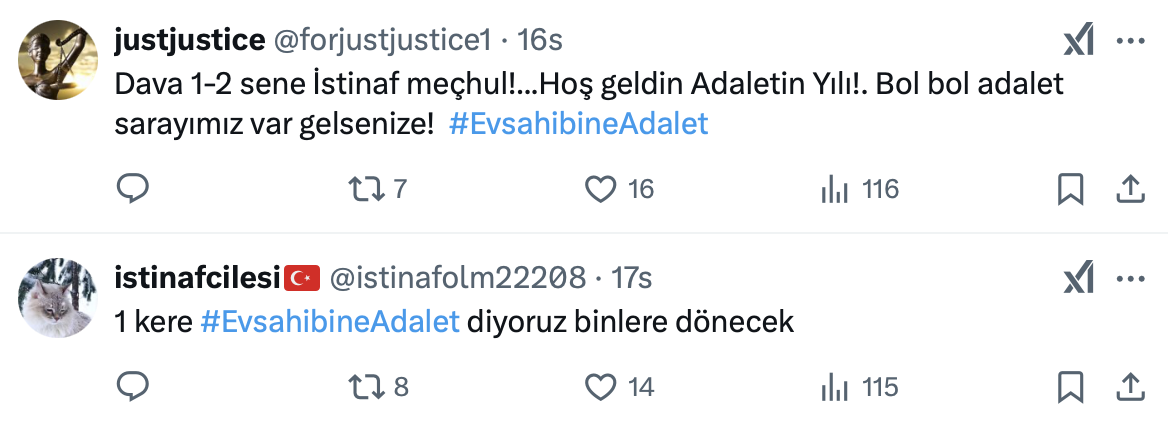
Task: Retweet the istinafcilesi post
Action: (x=362, y=386)
